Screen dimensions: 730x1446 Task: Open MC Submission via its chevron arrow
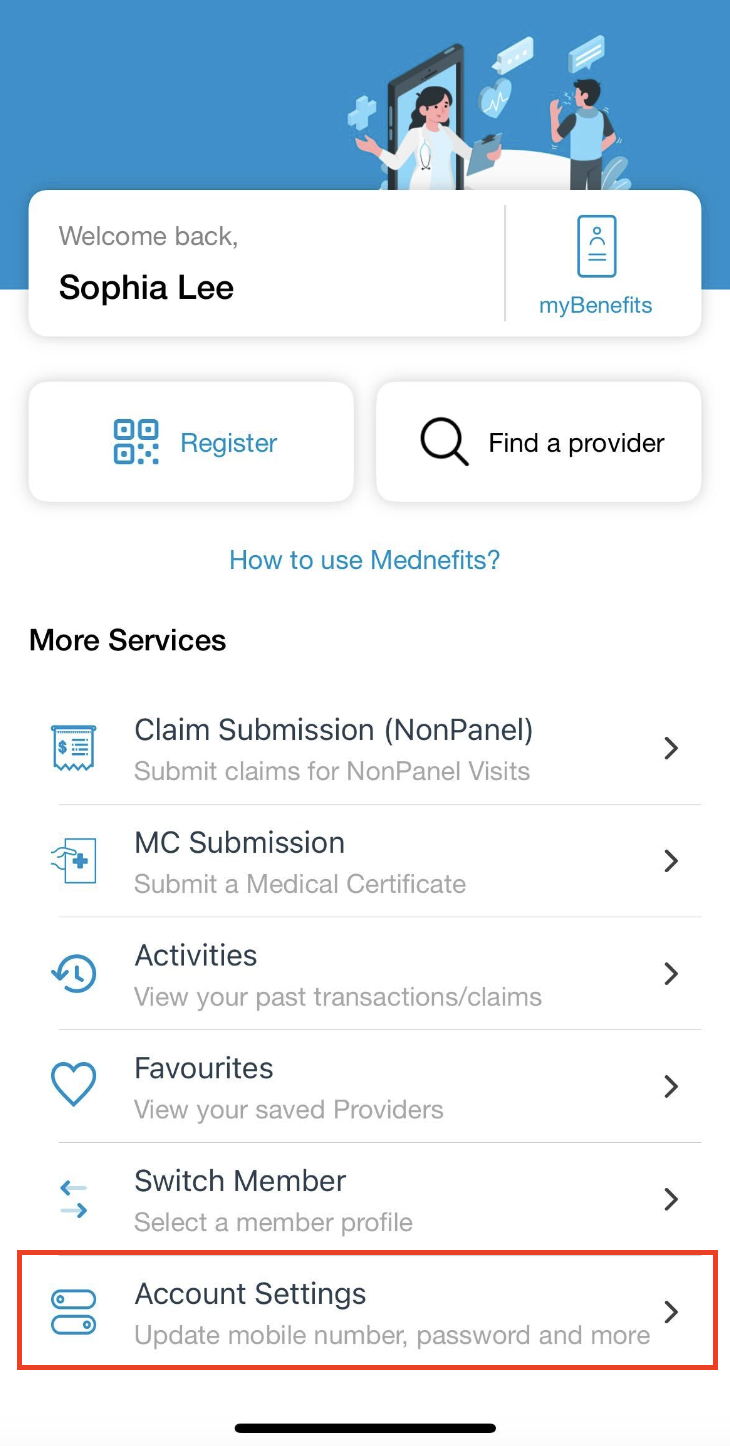(672, 861)
